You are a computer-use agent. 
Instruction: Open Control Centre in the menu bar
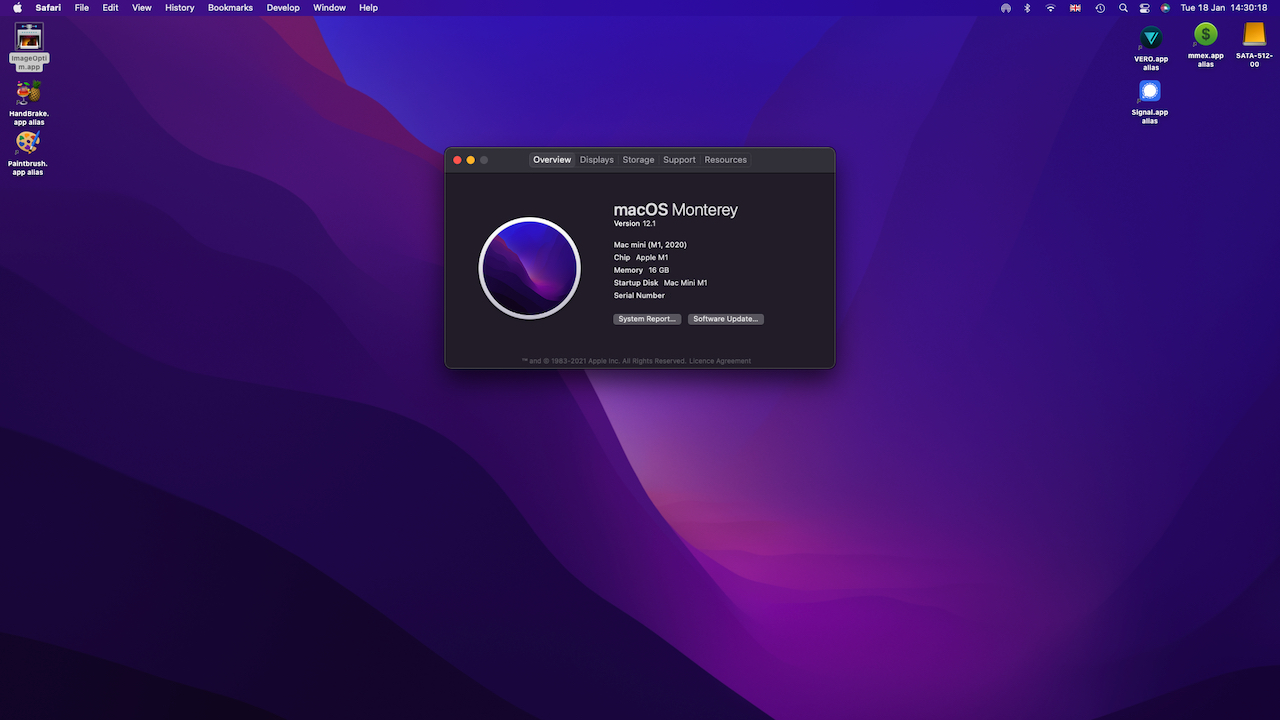coord(1144,8)
